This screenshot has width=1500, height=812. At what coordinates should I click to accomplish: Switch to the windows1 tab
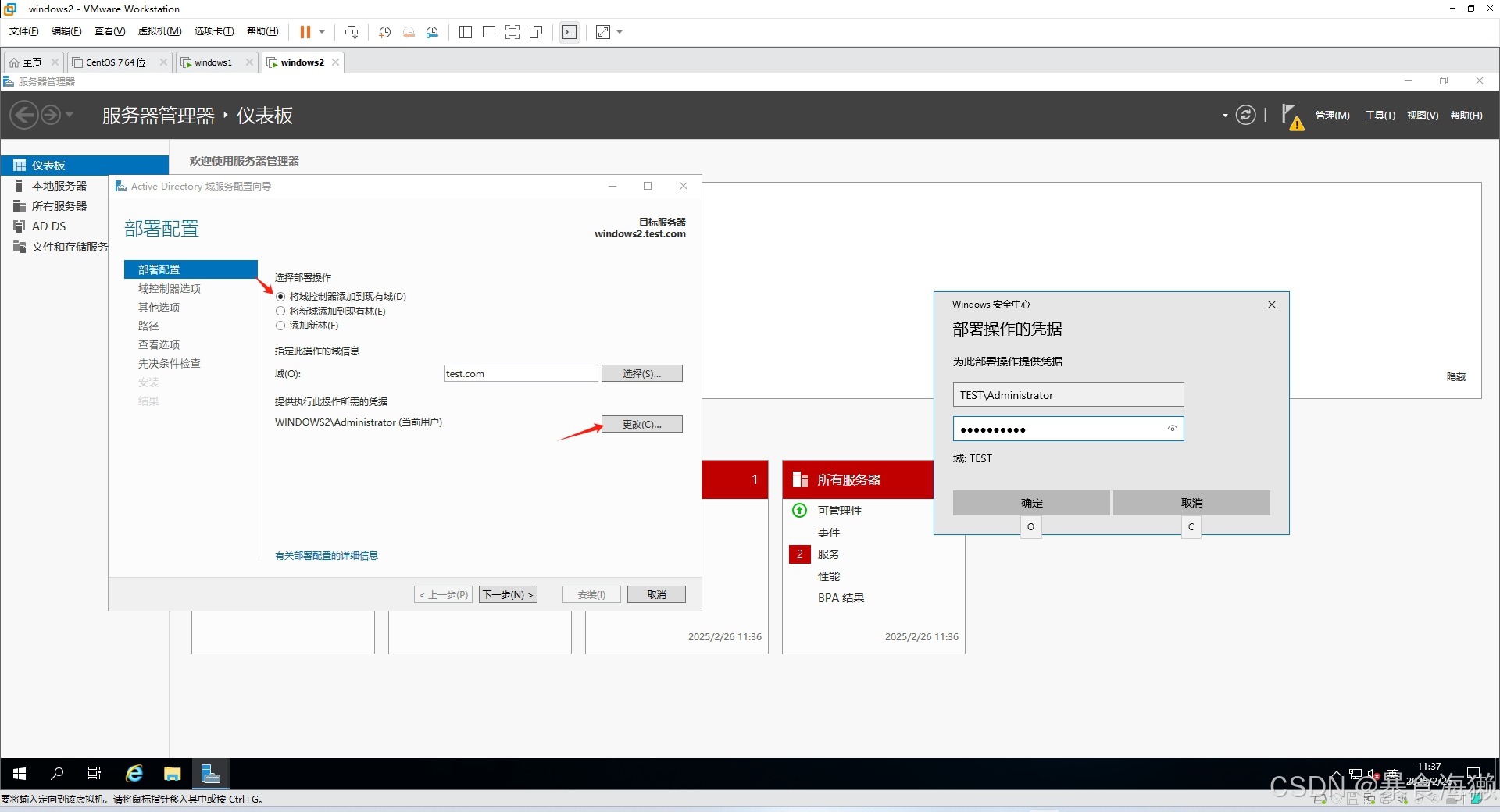[213, 62]
